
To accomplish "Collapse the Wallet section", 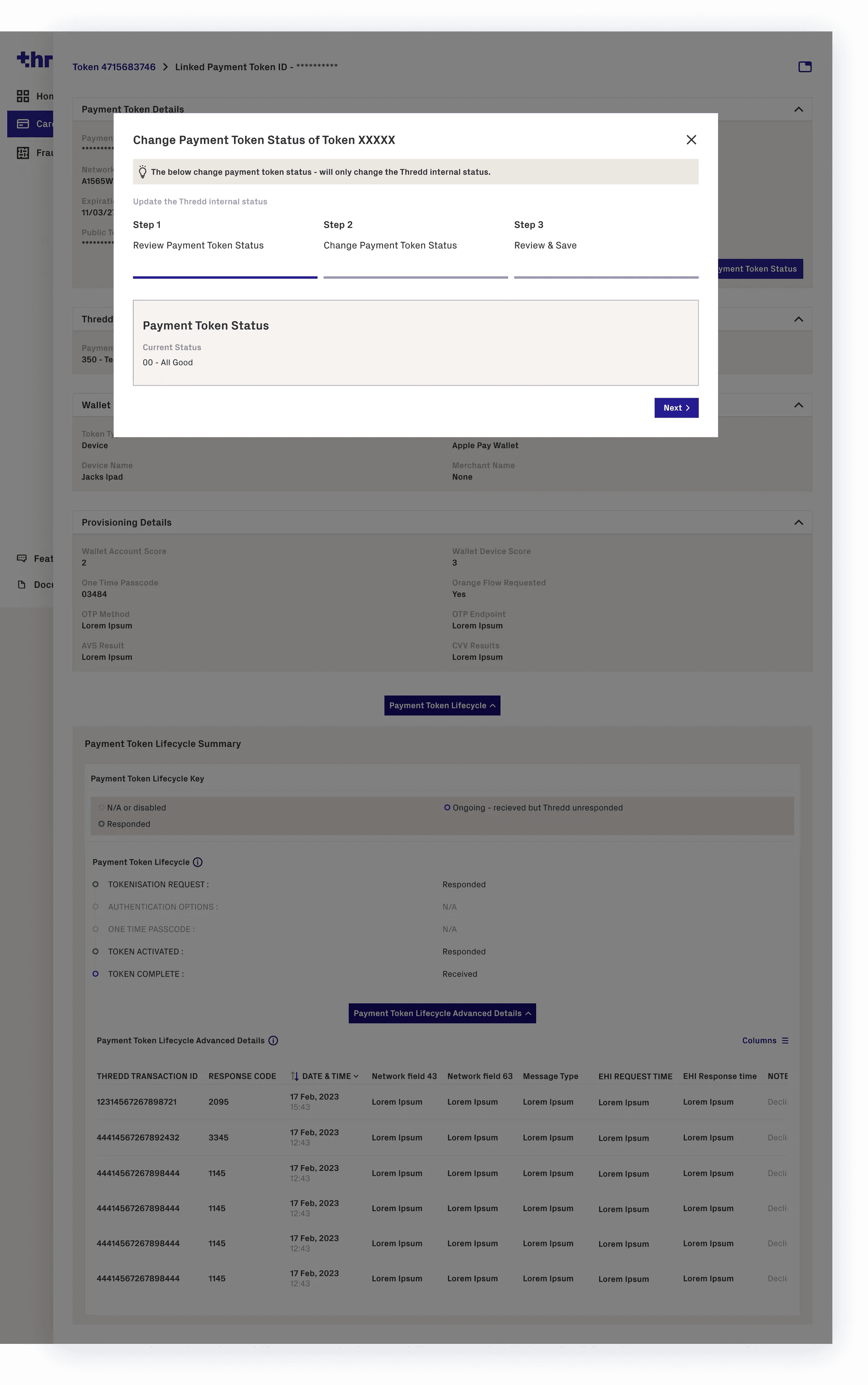I will tap(798, 405).
